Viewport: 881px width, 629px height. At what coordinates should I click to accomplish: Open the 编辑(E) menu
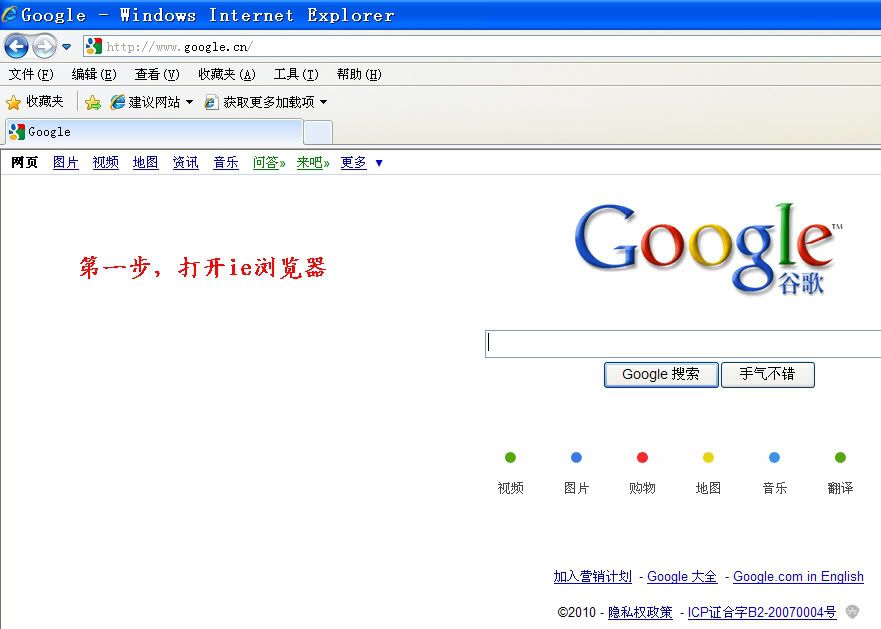(x=94, y=74)
